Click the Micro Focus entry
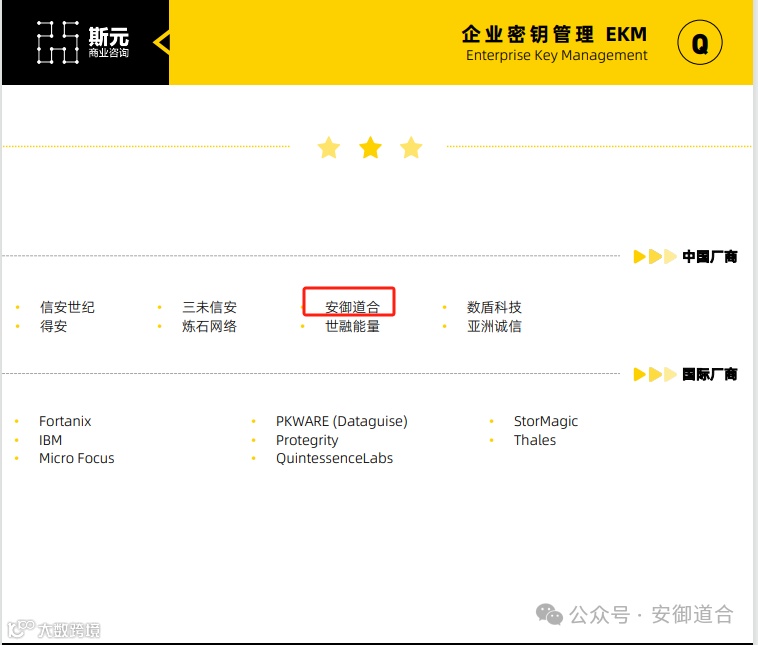758x645 pixels. [77, 458]
